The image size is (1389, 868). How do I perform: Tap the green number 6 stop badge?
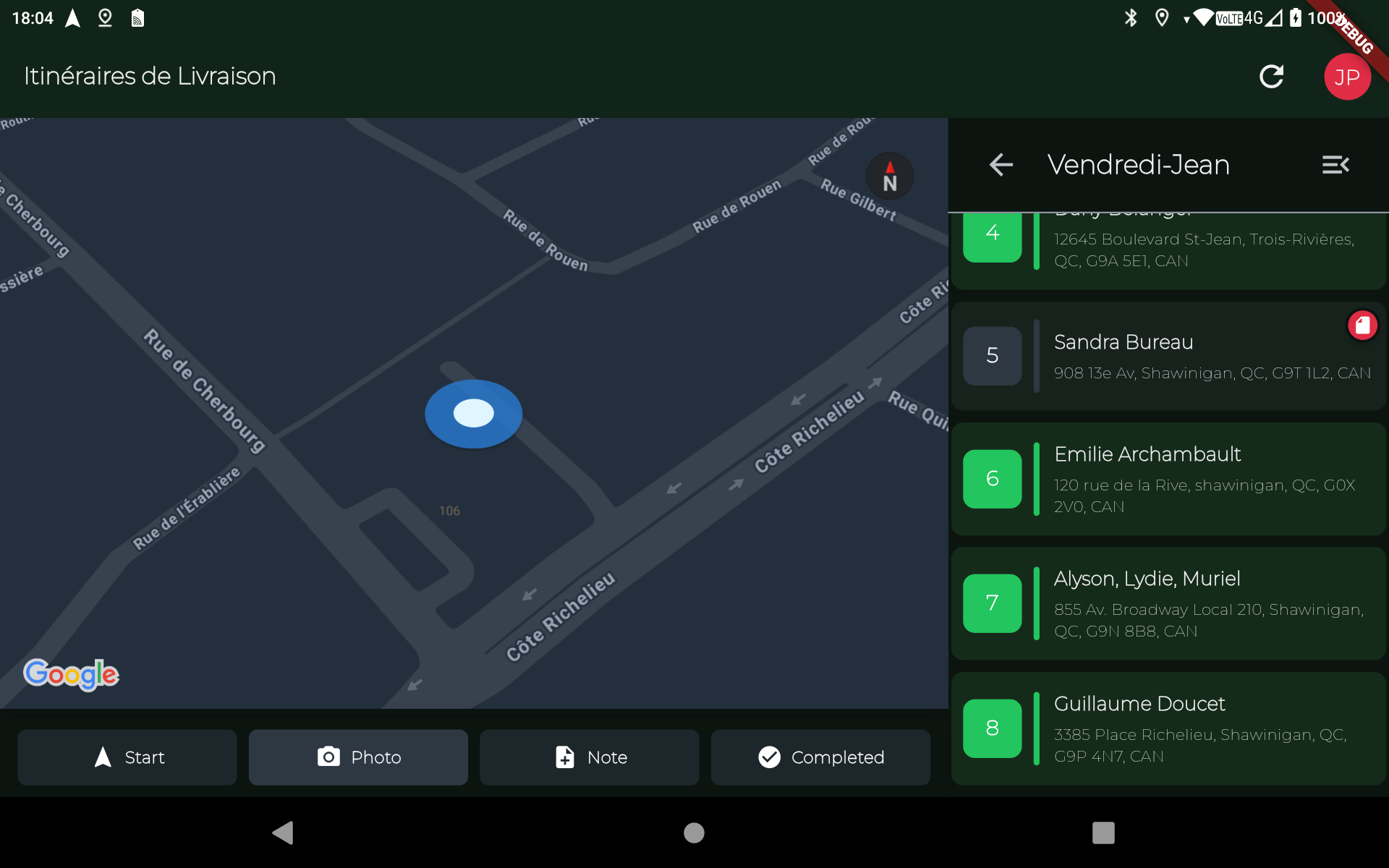coord(992,479)
